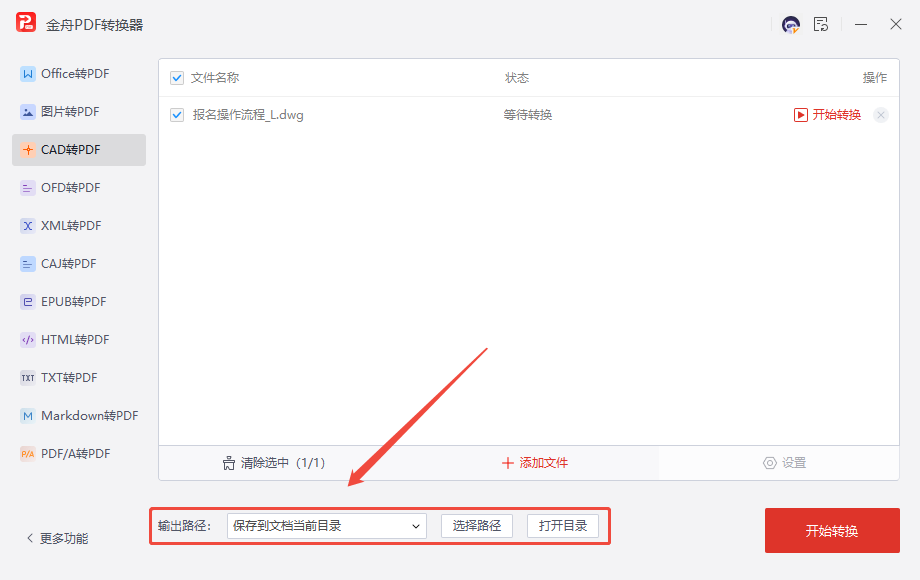This screenshot has height=580, width=920.
Task: Click the 等待转换 status text
Action: coord(527,115)
